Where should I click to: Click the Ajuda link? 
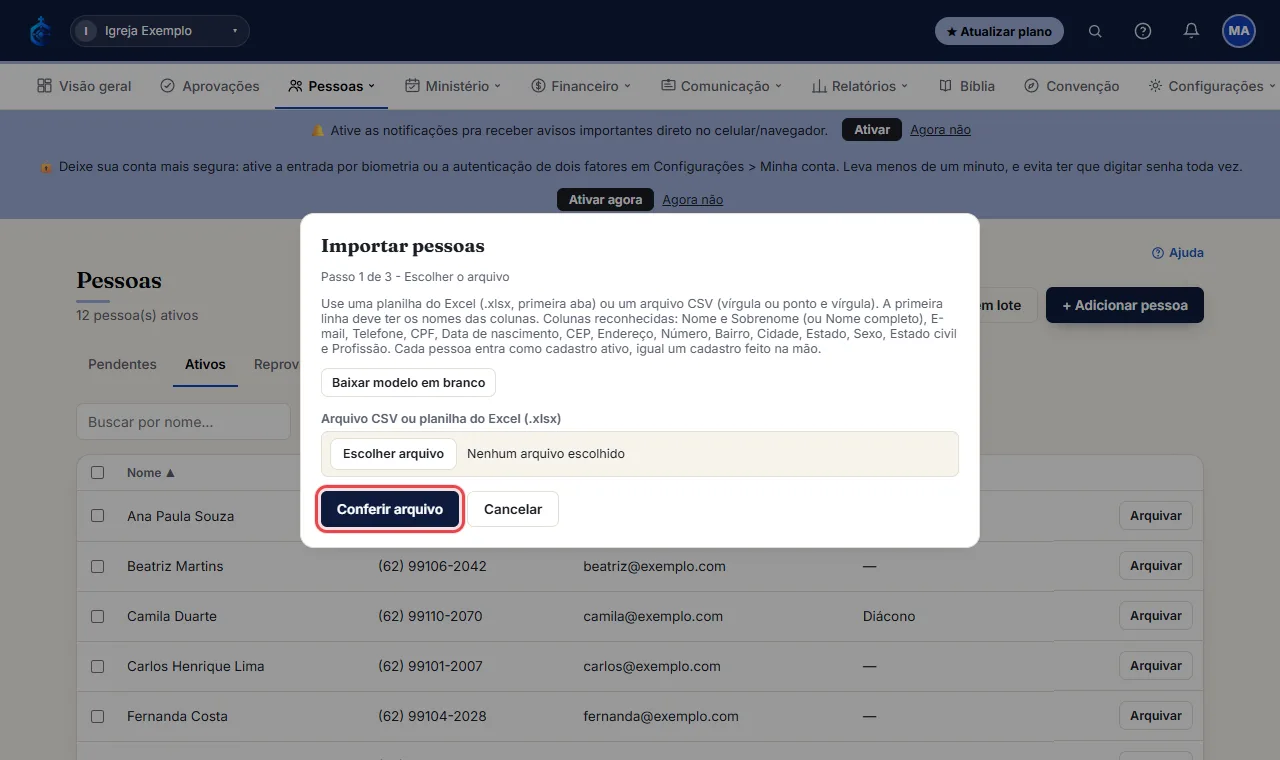(1178, 253)
